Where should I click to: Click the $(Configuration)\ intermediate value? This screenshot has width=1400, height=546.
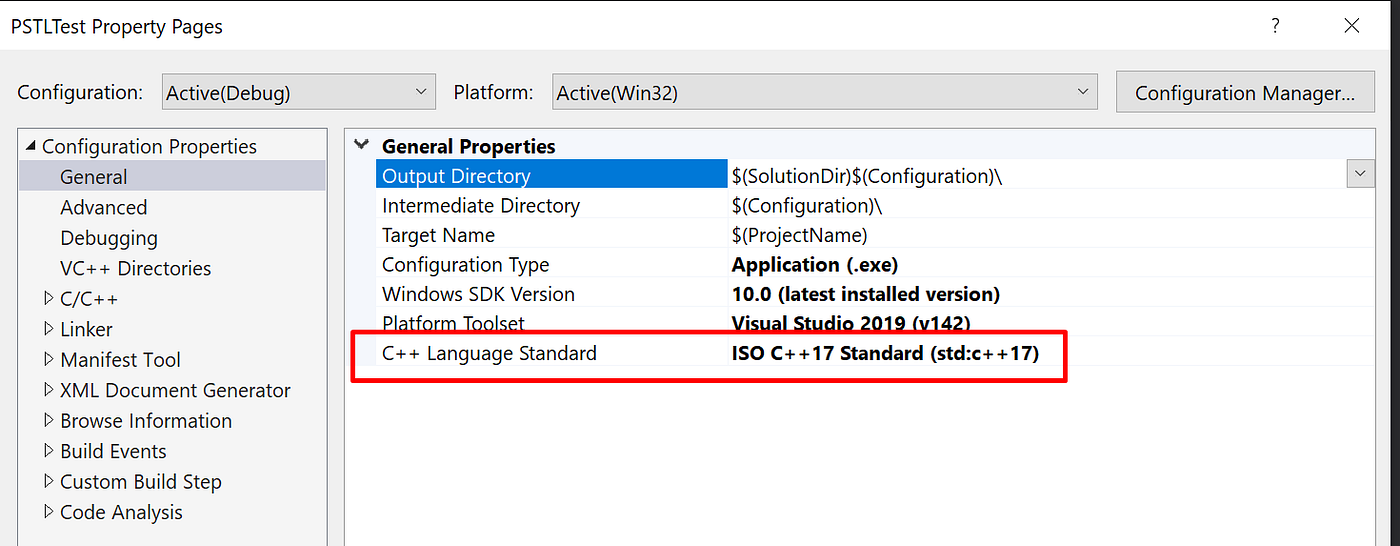(807, 205)
